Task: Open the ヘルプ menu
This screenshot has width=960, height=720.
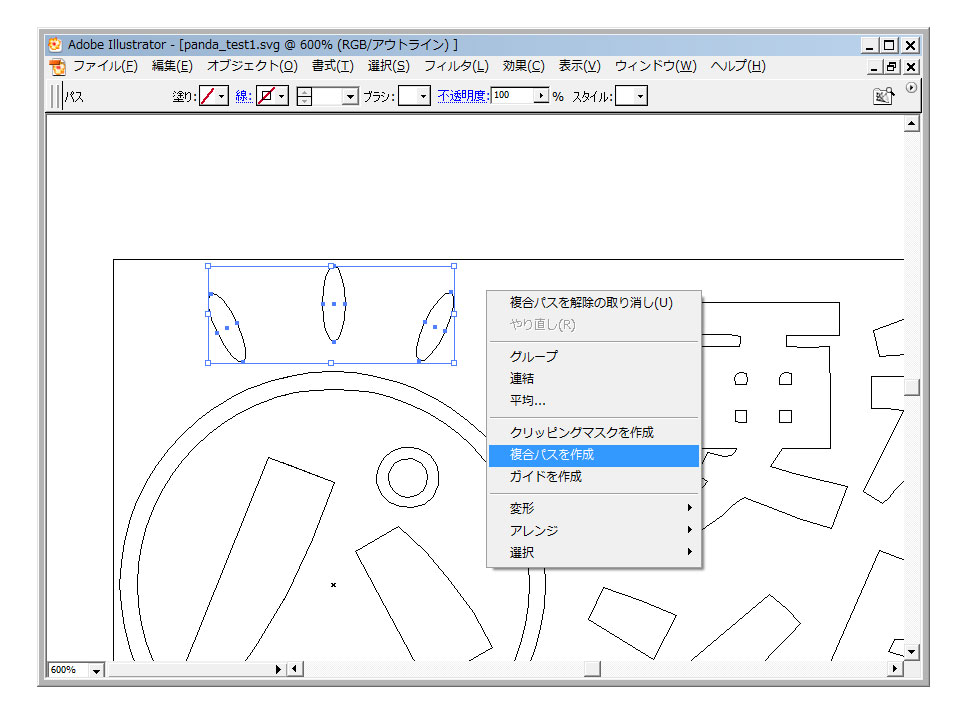Action: (738, 66)
